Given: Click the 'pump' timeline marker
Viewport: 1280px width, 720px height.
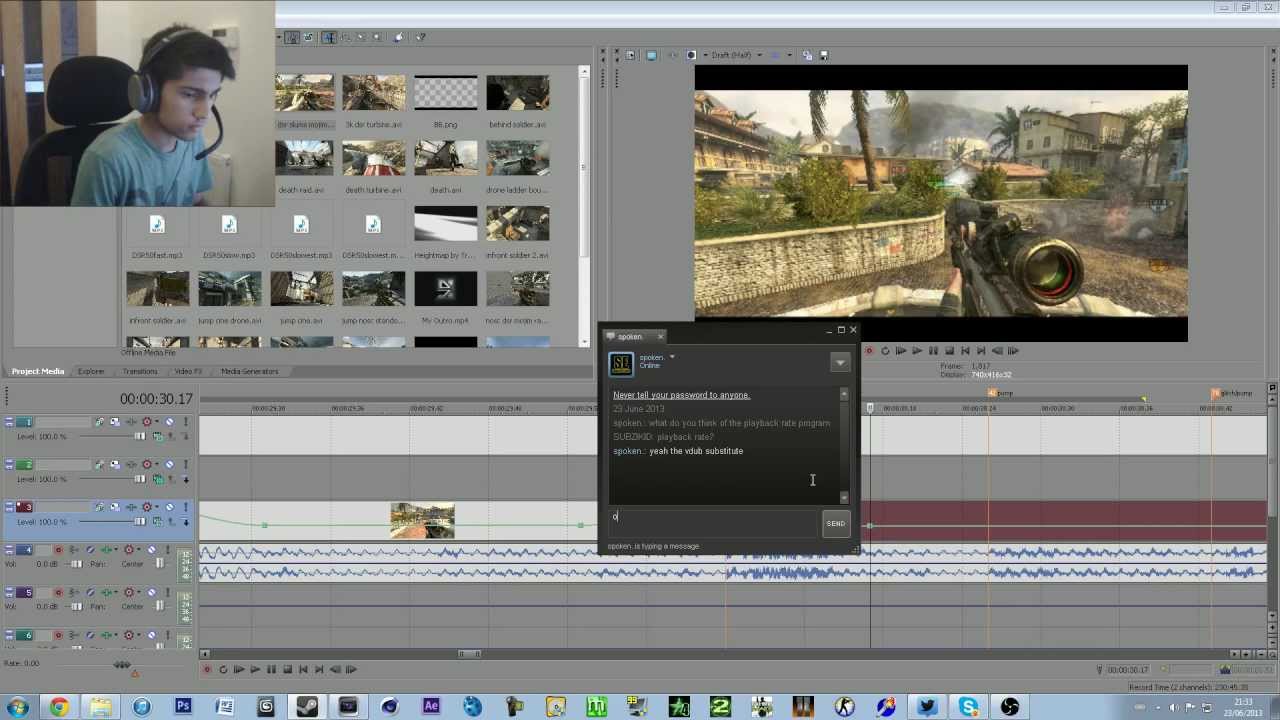Looking at the screenshot, I should tap(1000, 393).
